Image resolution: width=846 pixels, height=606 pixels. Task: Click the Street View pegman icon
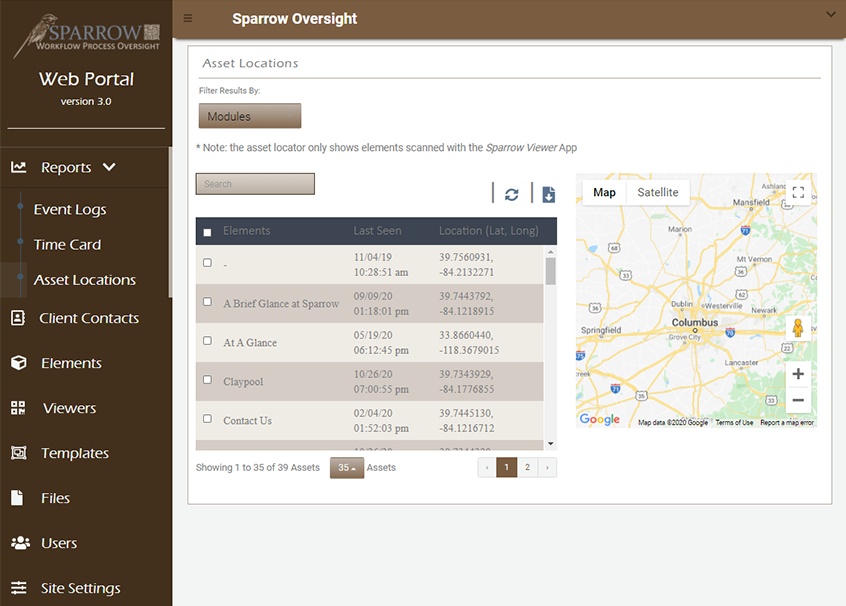point(797,328)
